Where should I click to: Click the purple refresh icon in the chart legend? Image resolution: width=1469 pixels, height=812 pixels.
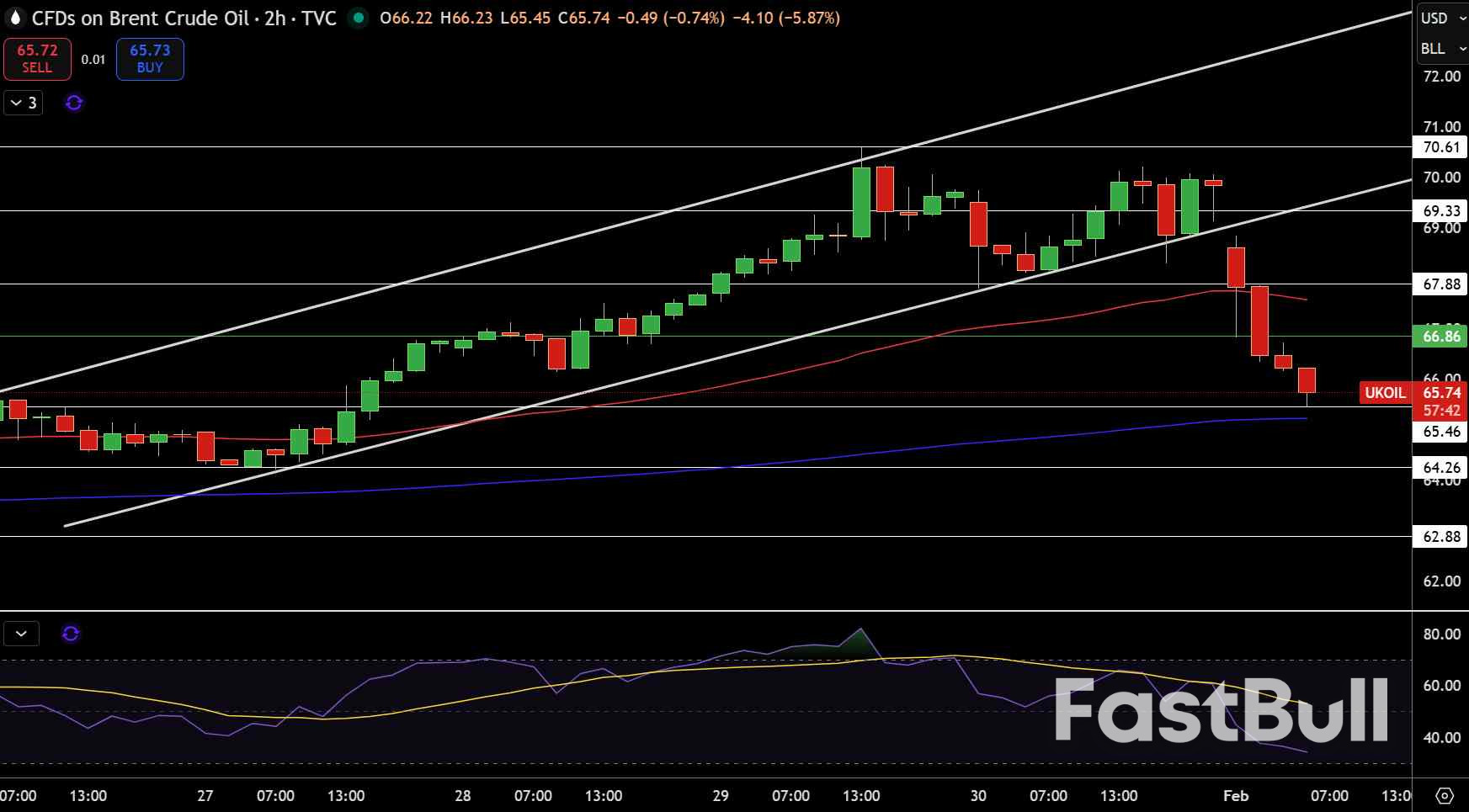click(74, 103)
